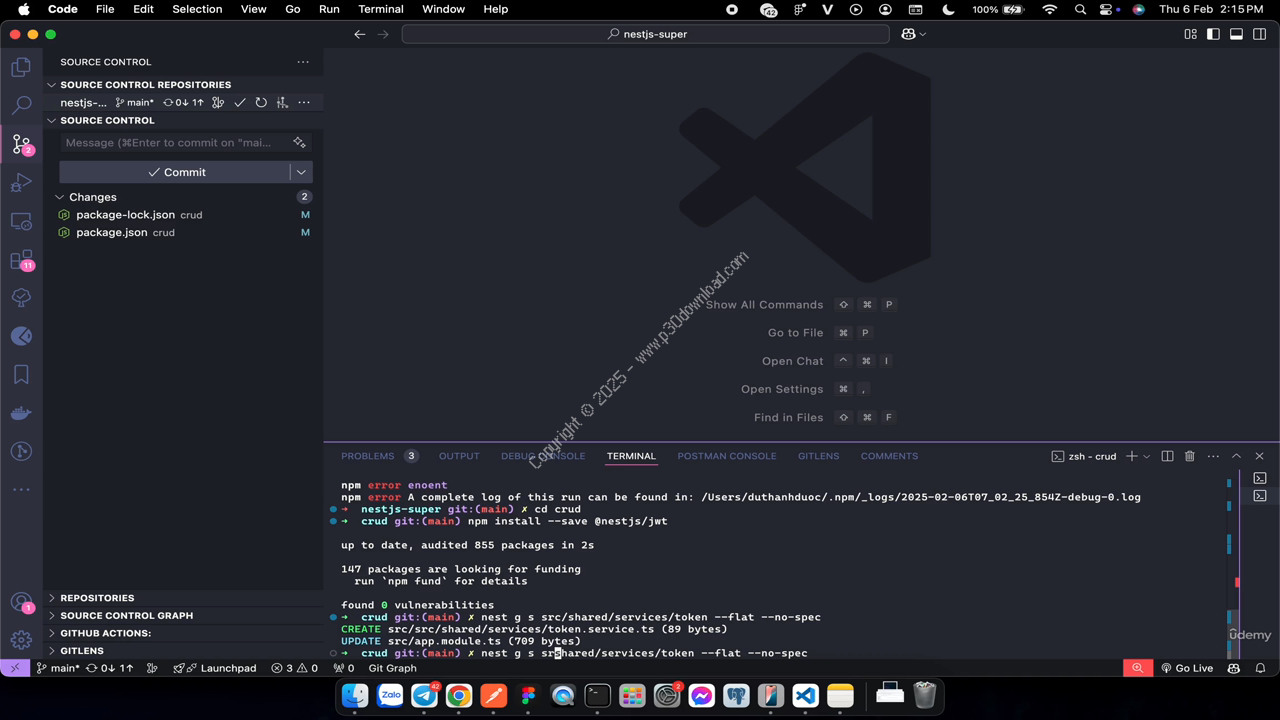The width and height of the screenshot is (1280, 720).
Task: Click the nestjs-super search command center
Action: point(646,34)
